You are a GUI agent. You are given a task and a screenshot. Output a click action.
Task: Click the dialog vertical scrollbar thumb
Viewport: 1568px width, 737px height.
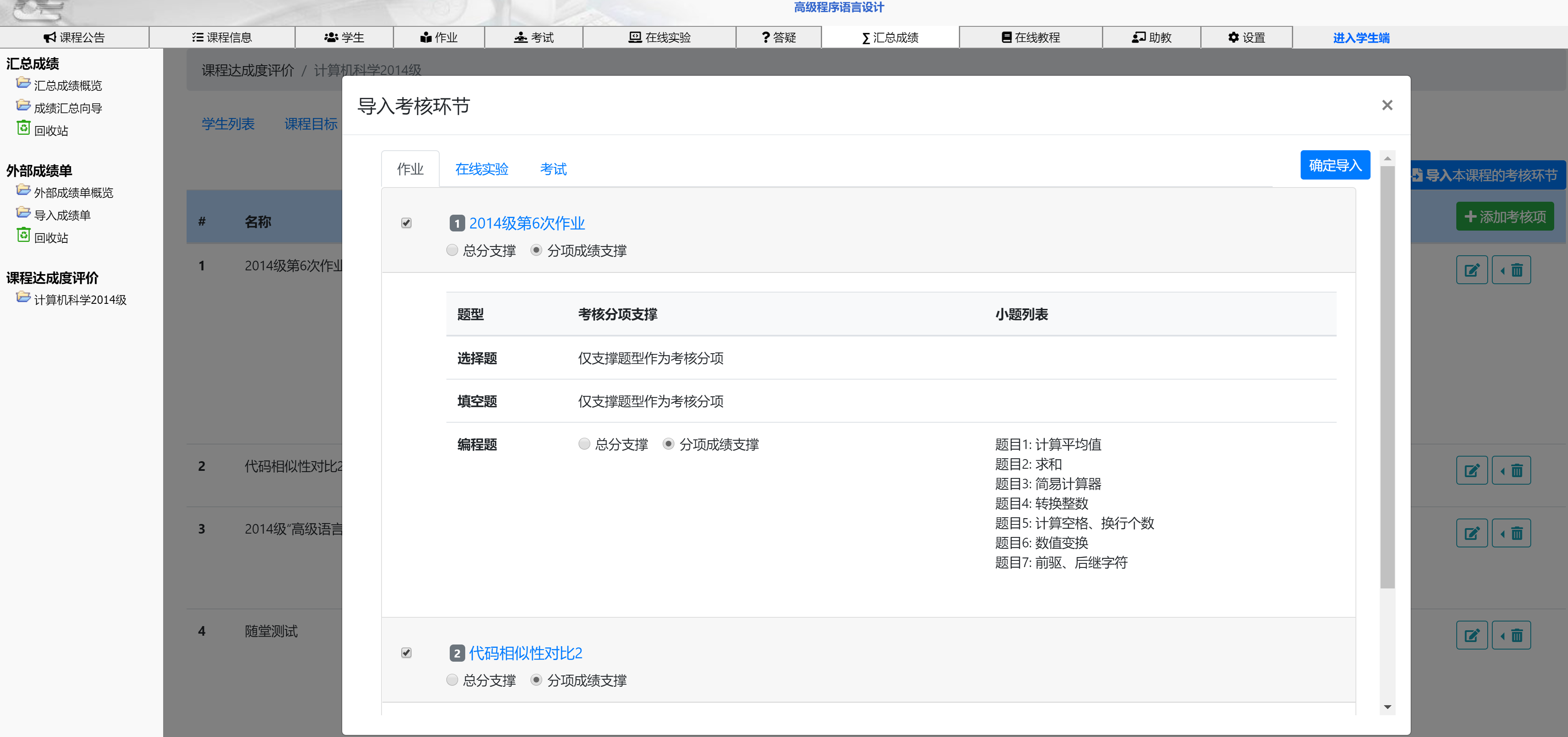[x=1387, y=377]
